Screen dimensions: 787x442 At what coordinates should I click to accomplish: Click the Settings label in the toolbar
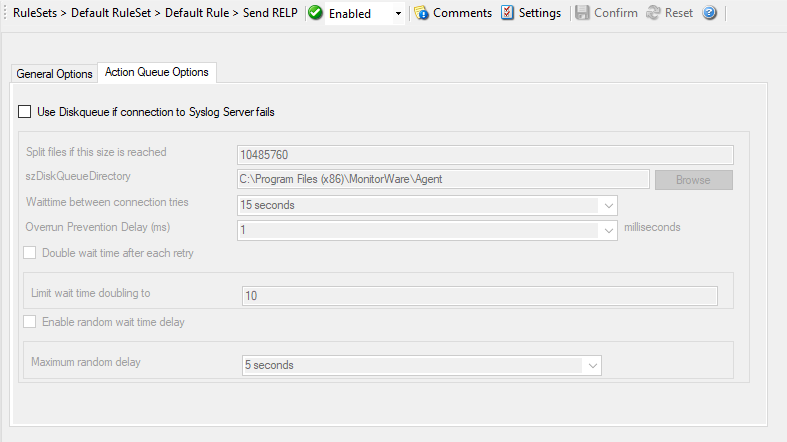[x=540, y=13]
